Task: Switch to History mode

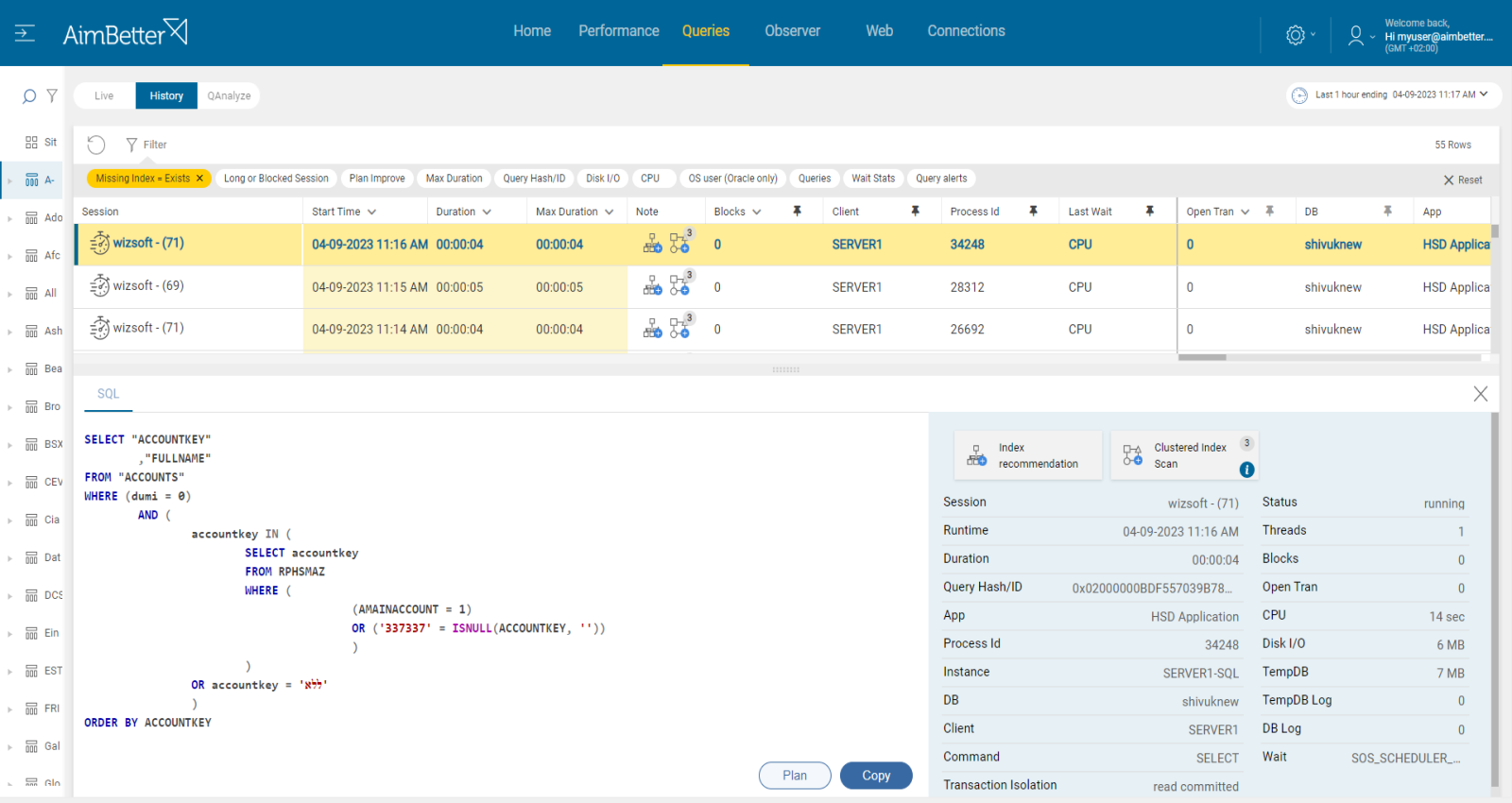Action: [x=166, y=95]
